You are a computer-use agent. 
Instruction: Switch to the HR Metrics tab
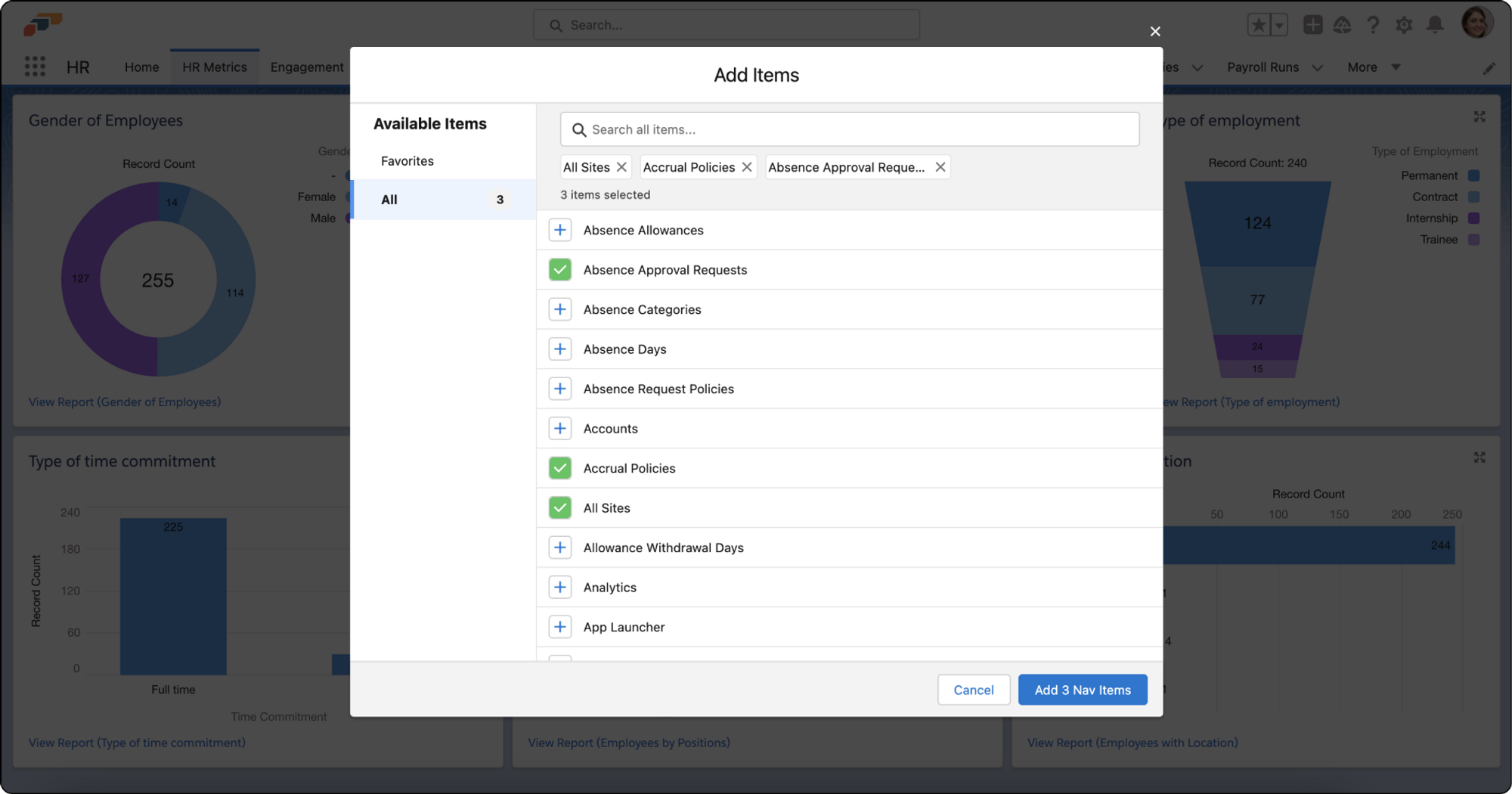(214, 67)
